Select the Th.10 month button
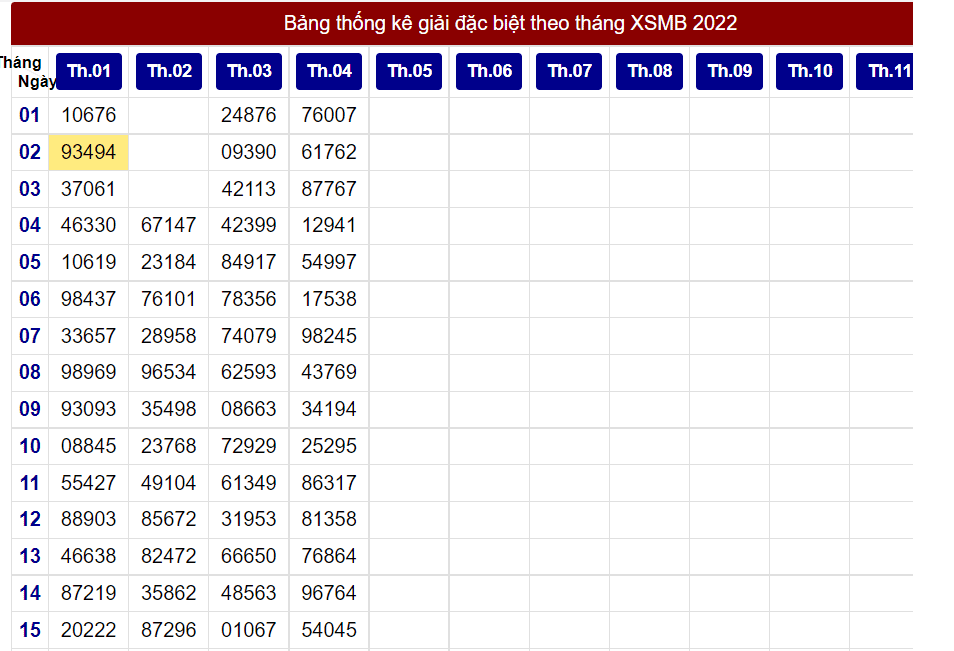This screenshot has height=651, width=954. tap(809, 71)
